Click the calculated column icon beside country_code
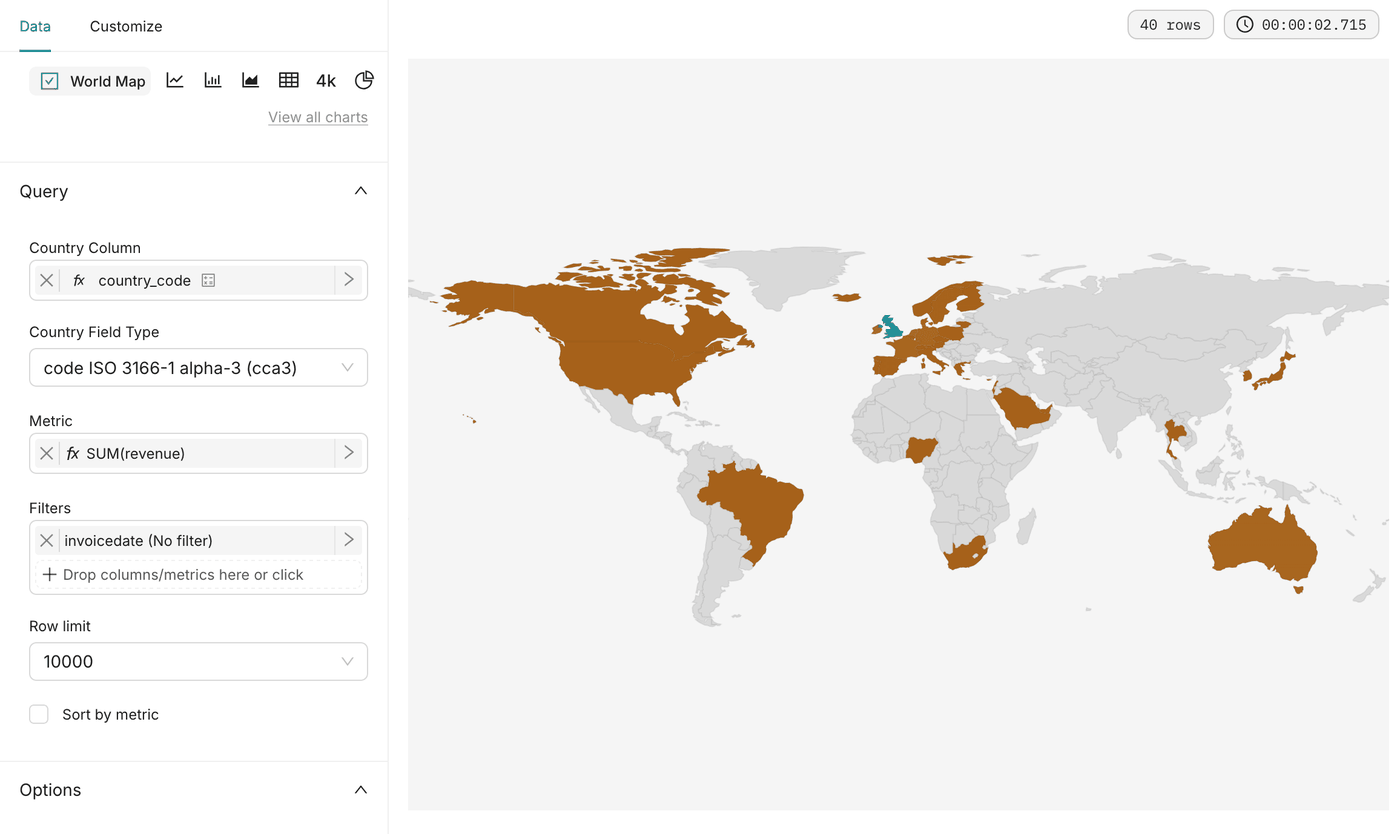 coord(208,280)
